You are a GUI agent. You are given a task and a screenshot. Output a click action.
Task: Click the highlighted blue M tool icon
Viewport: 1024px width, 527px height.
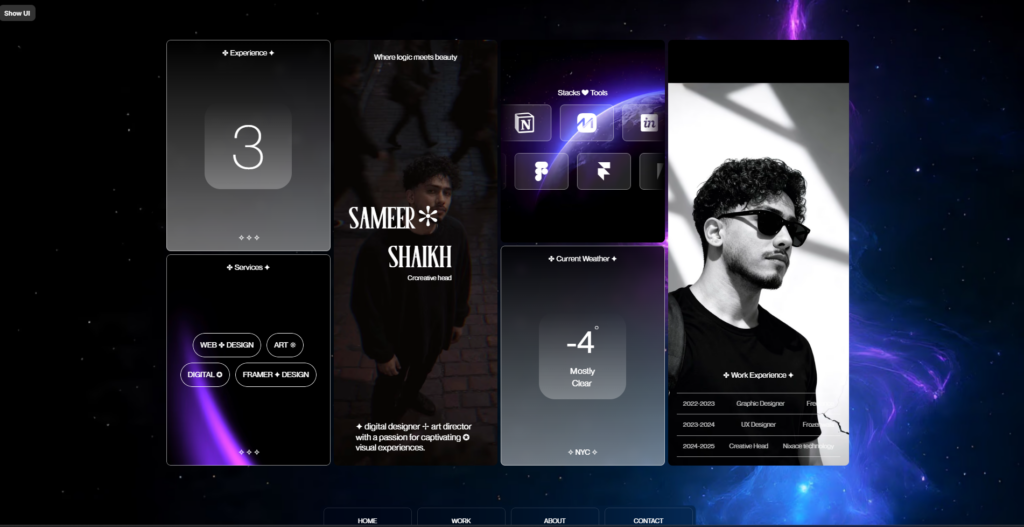point(586,123)
